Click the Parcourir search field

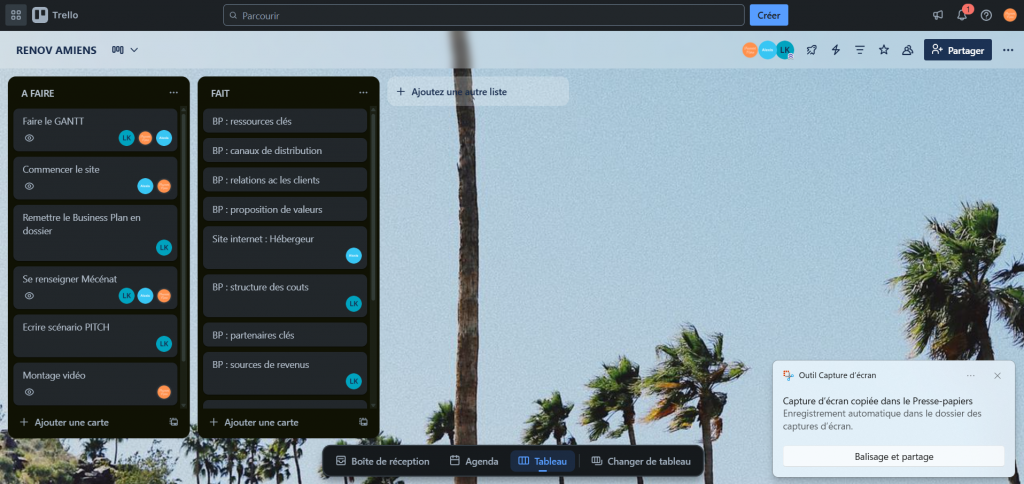point(484,15)
